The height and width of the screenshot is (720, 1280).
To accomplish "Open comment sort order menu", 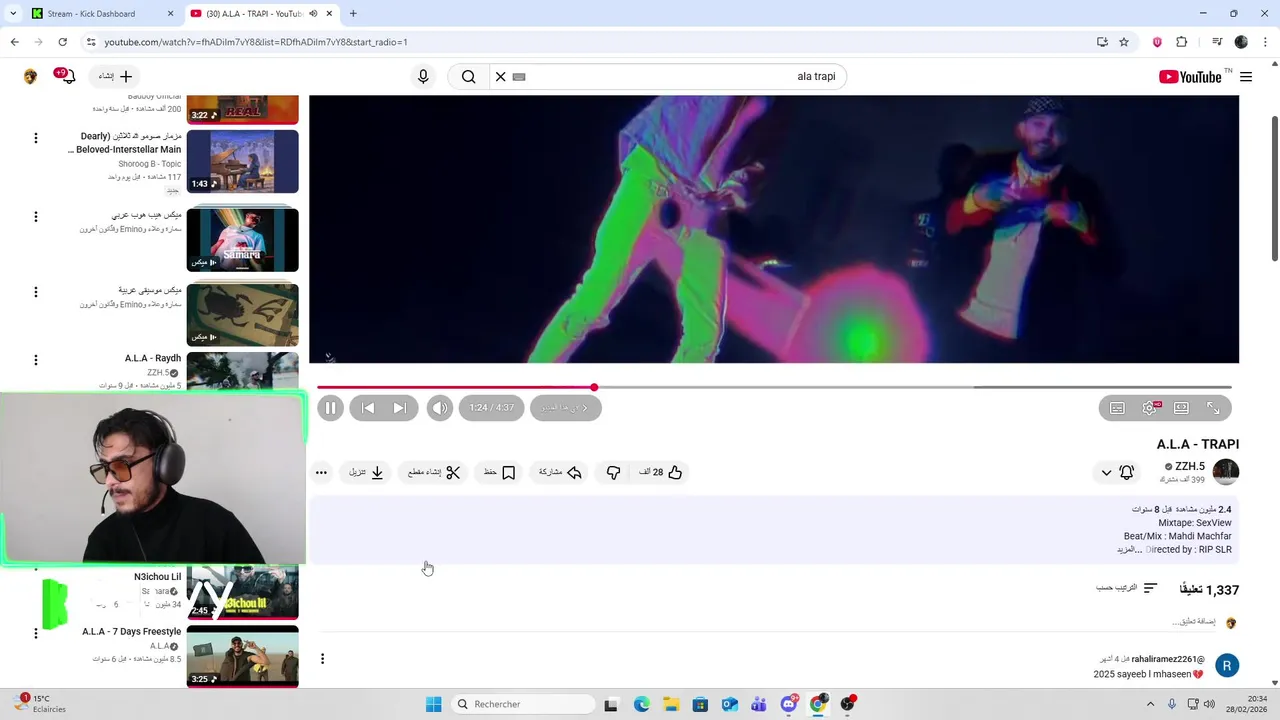I will pyautogui.click(x=1126, y=588).
